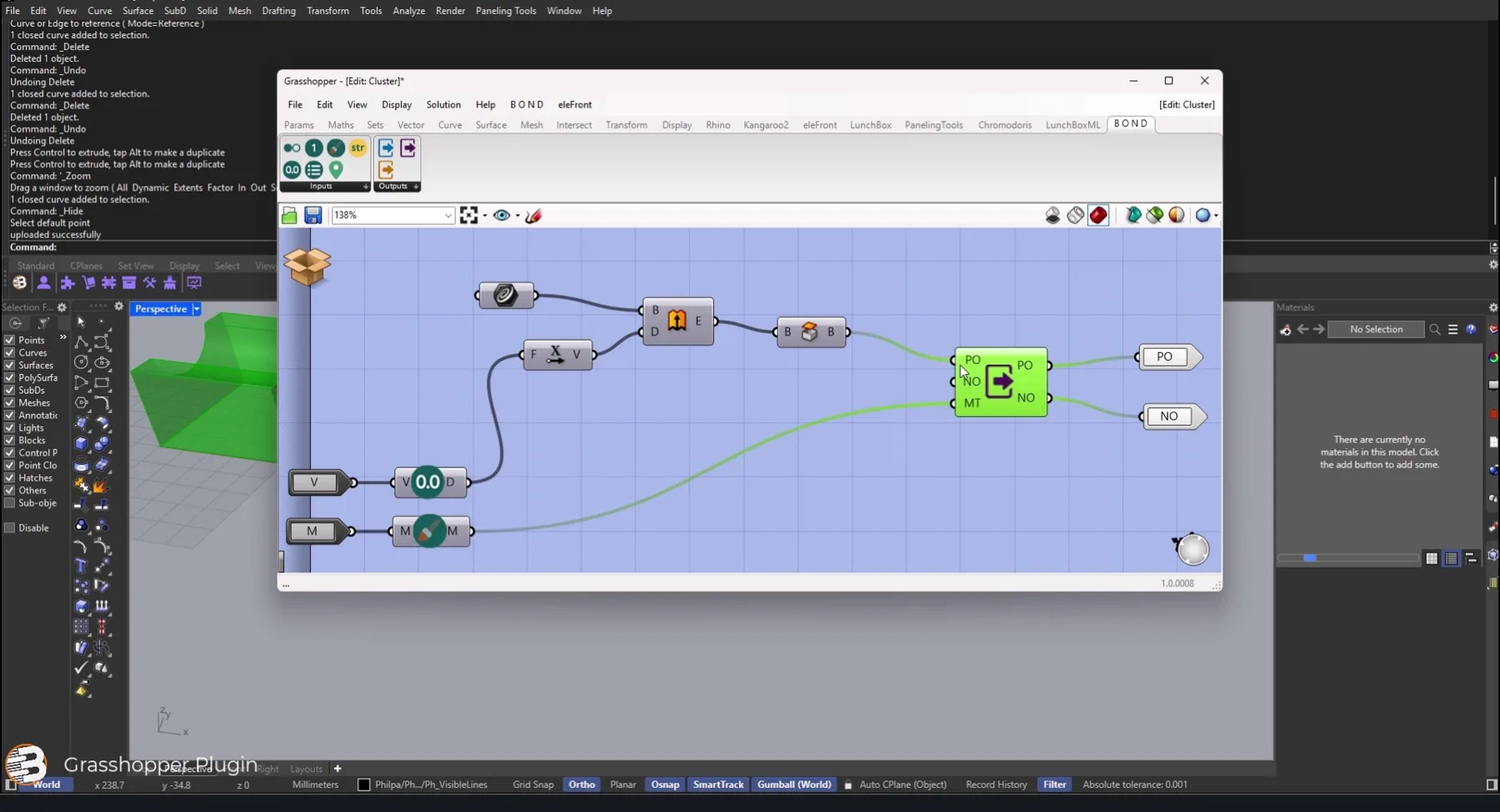Select the green location pin input icon
Screen dimensions: 1500x812
[336, 170]
